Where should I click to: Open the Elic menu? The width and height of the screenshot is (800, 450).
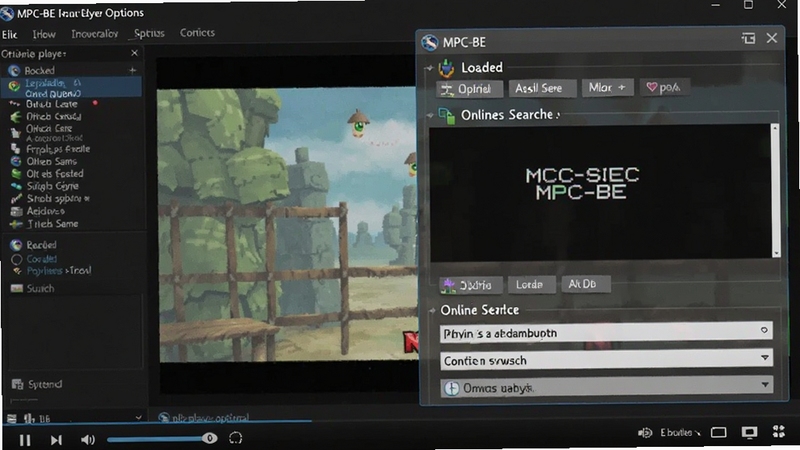tap(10, 35)
